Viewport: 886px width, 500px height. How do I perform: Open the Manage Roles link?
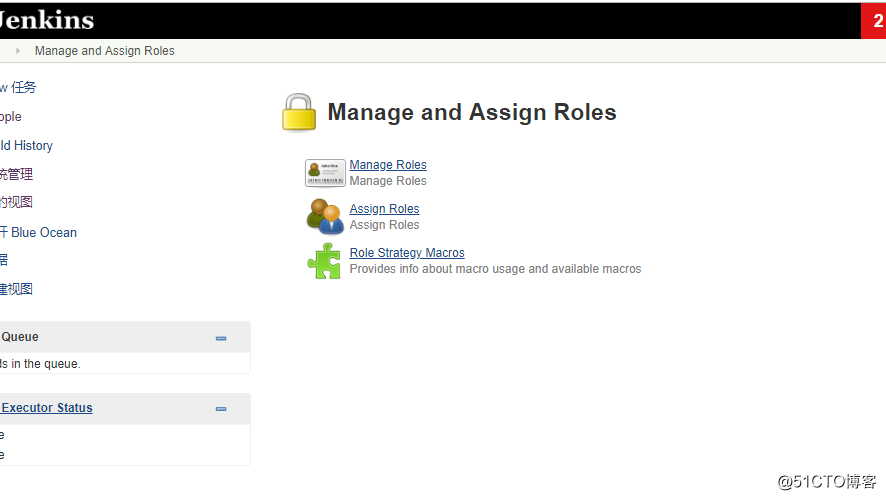388,165
